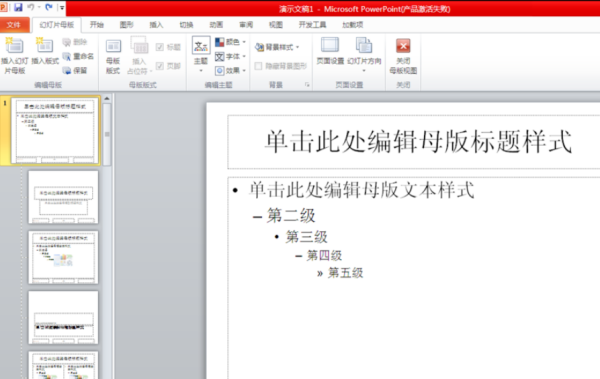Click the 第三级 text line

(x=307, y=237)
